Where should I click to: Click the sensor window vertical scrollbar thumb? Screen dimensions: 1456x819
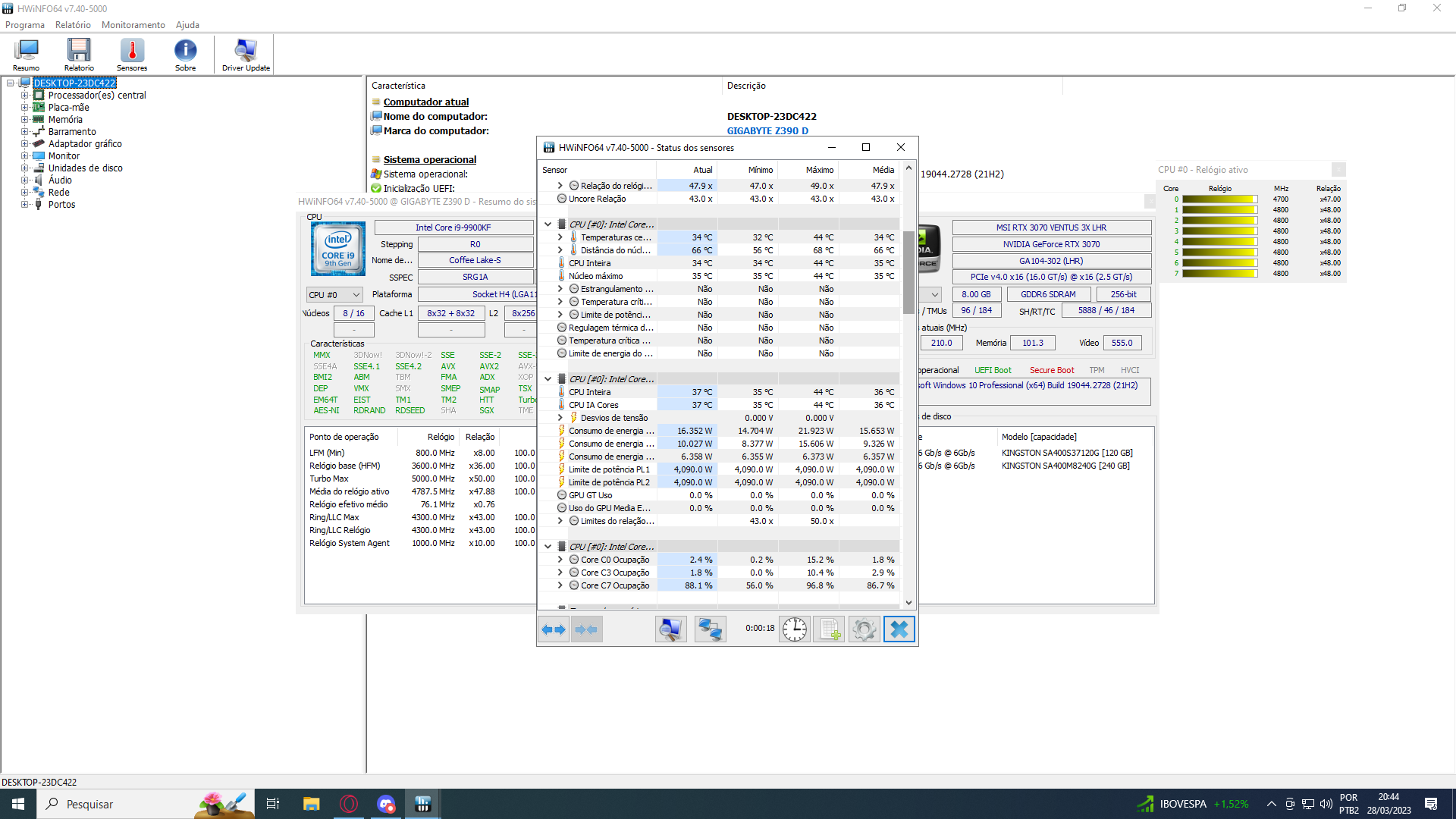(908, 271)
